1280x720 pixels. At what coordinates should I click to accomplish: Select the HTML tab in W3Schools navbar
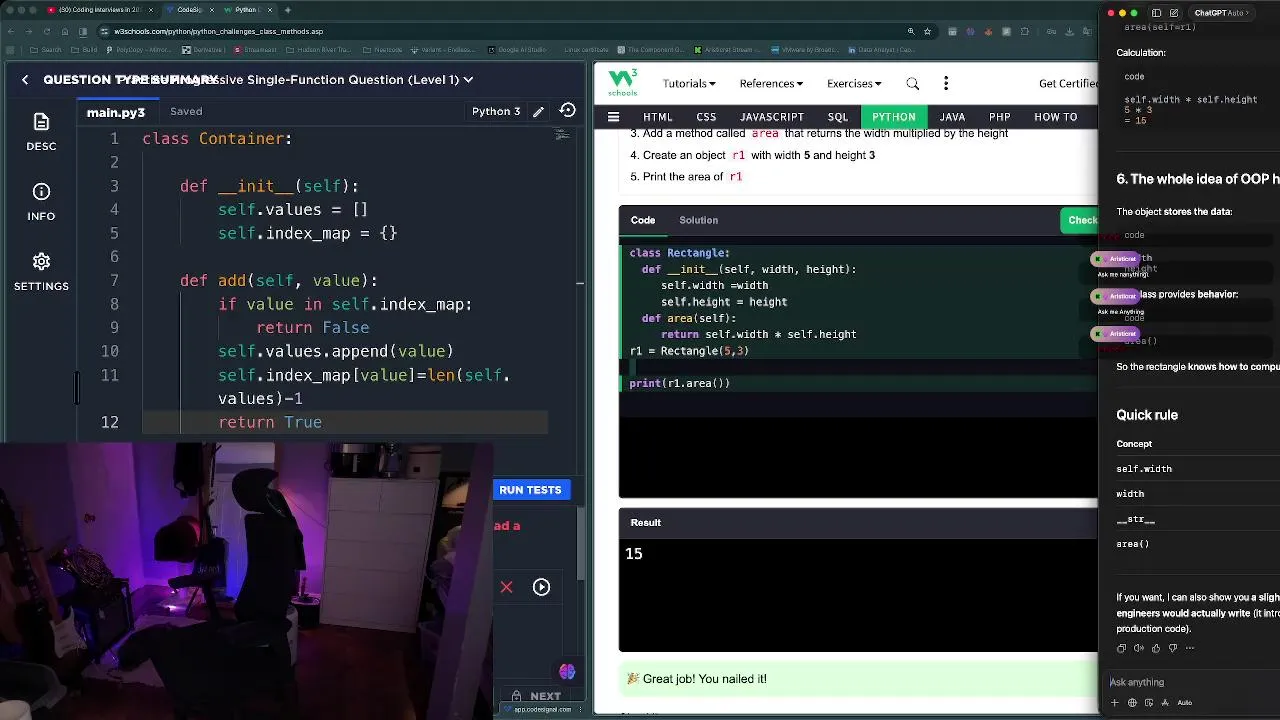pyautogui.click(x=657, y=117)
